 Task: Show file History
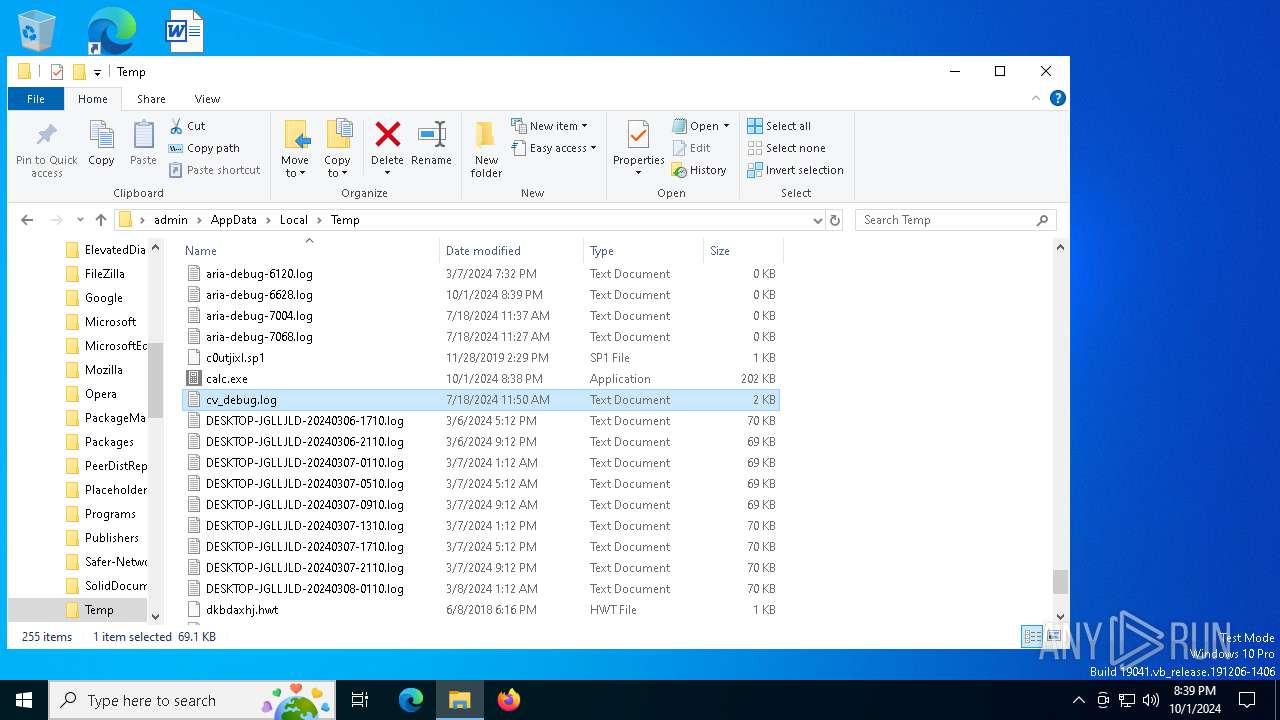click(x=699, y=170)
